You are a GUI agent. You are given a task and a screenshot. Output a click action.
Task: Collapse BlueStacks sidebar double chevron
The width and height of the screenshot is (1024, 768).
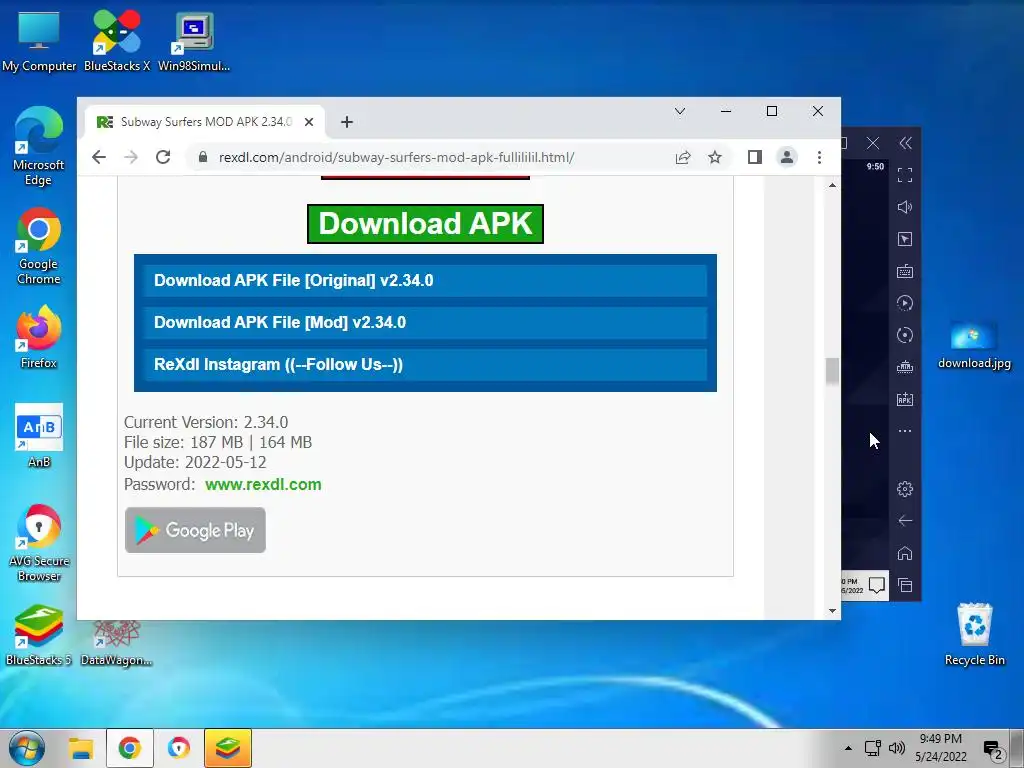click(905, 143)
